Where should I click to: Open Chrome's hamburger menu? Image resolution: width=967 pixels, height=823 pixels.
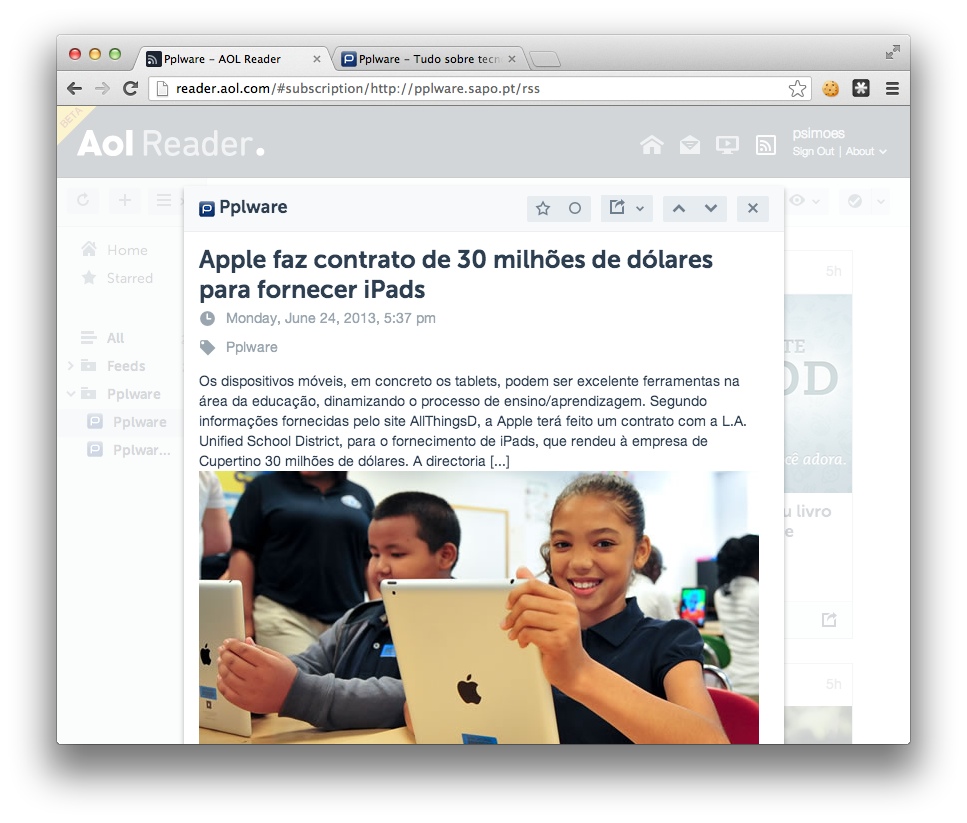891,88
